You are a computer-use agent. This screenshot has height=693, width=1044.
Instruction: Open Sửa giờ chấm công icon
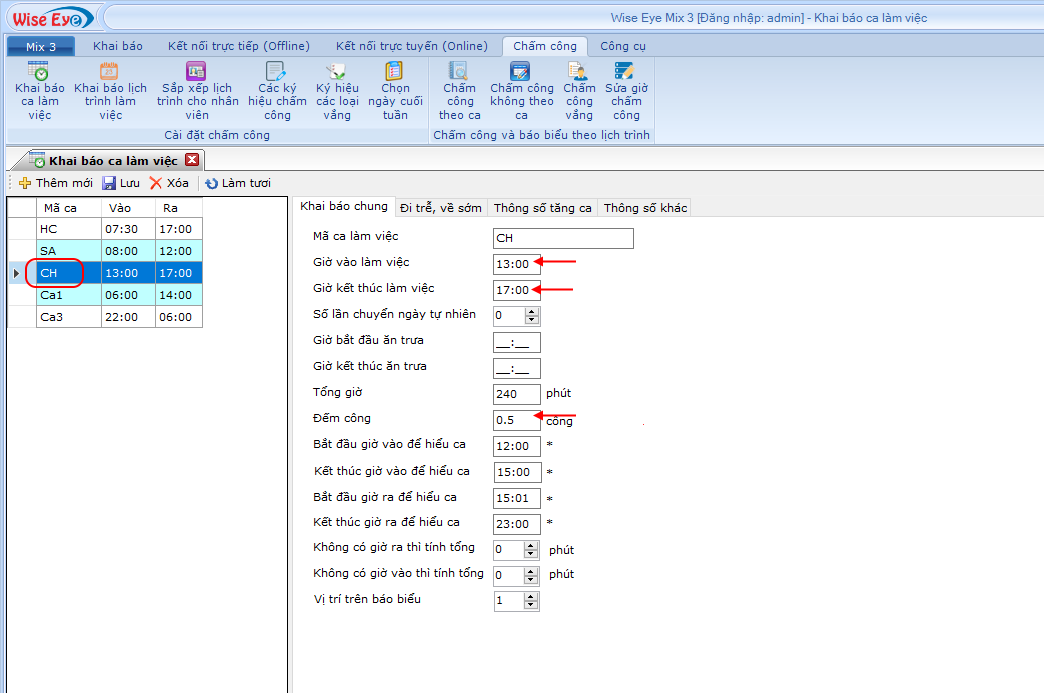click(x=626, y=72)
